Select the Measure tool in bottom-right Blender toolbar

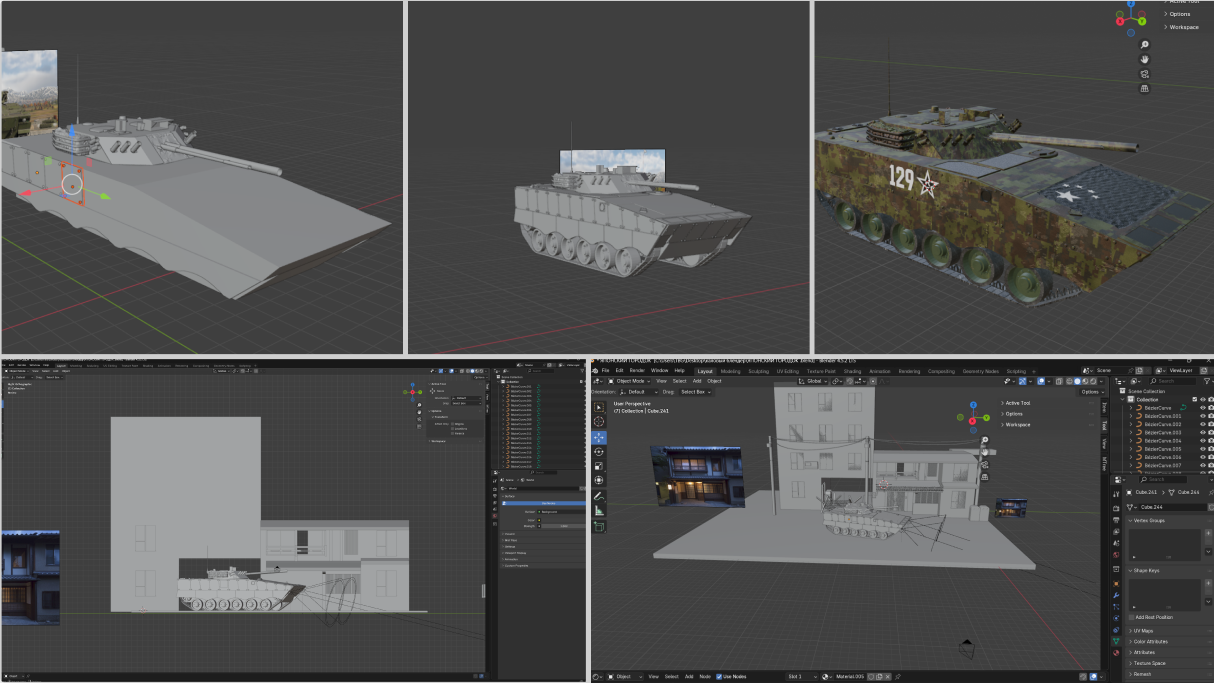(599, 511)
